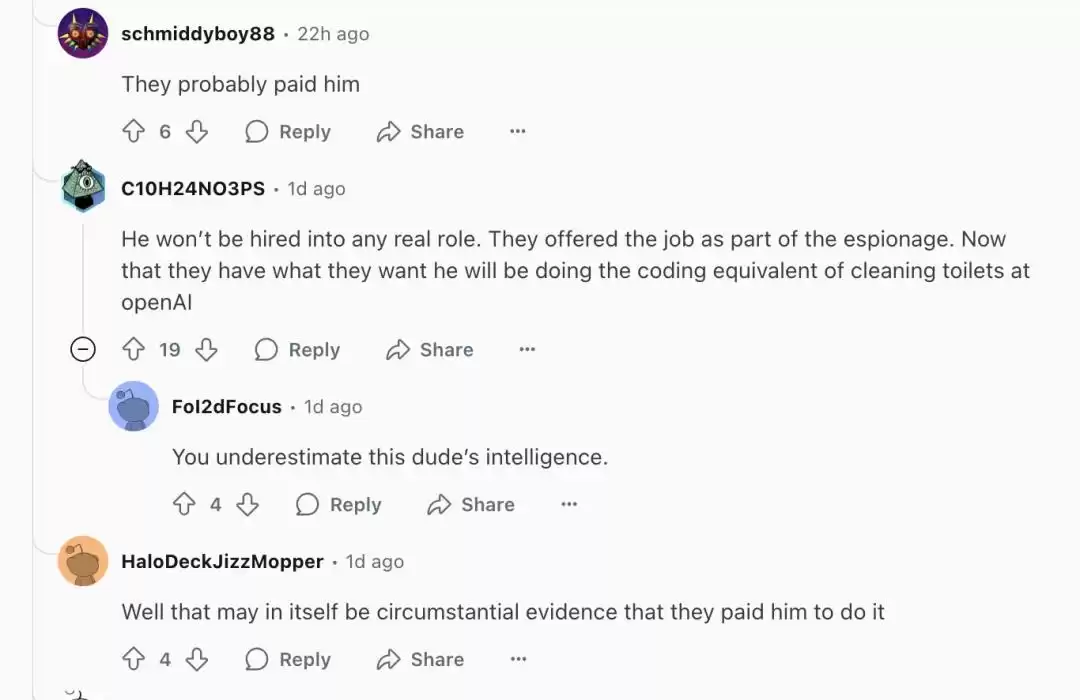Open more options on C10H24NO3PS comment
The height and width of the screenshot is (700, 1080).
(x=527, y=349)
